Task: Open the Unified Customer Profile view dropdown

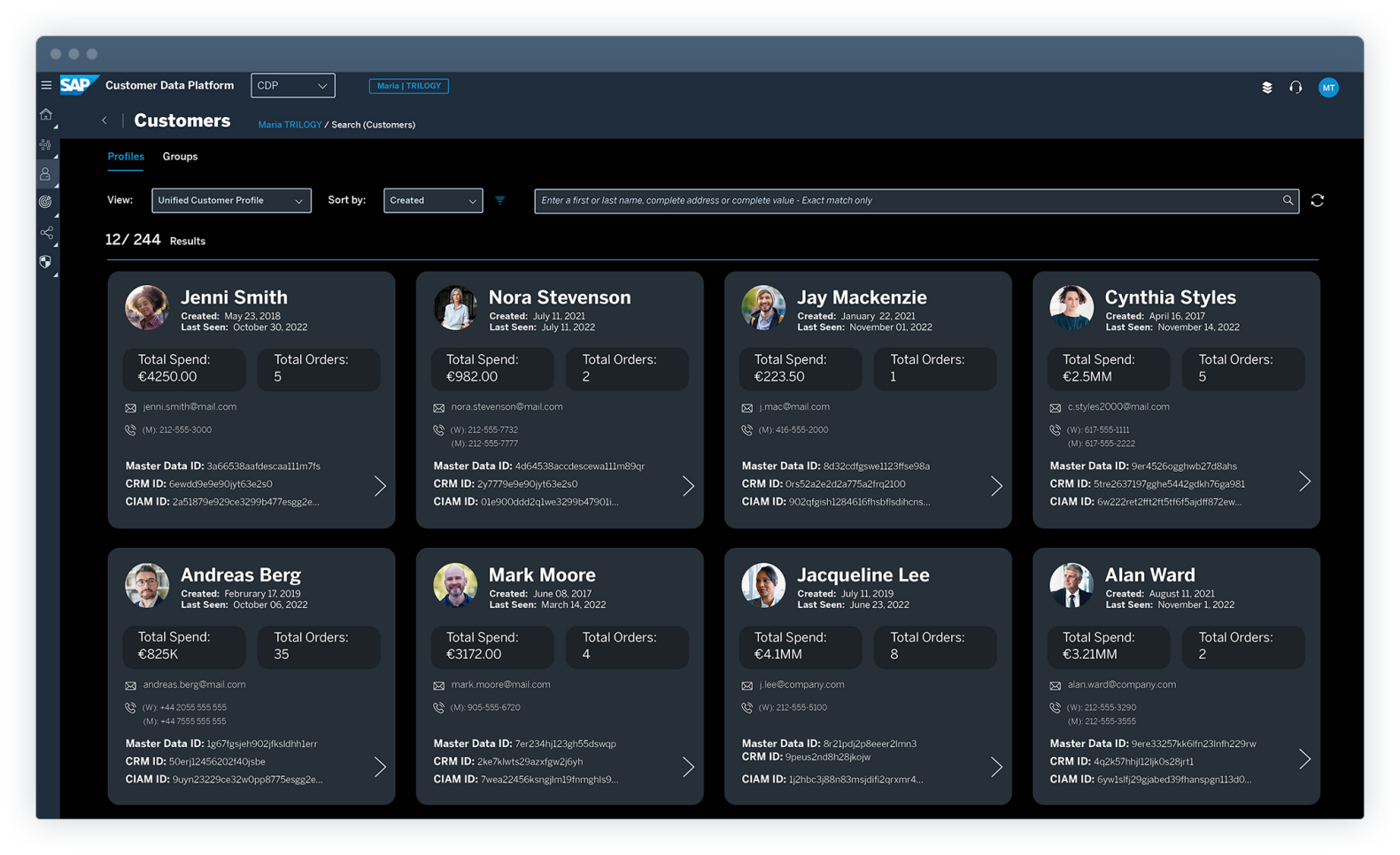Action: [x=231, y=201]
